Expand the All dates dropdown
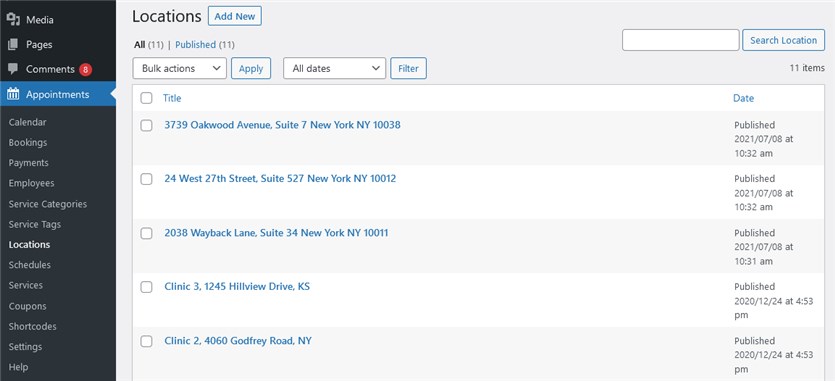 334,68
